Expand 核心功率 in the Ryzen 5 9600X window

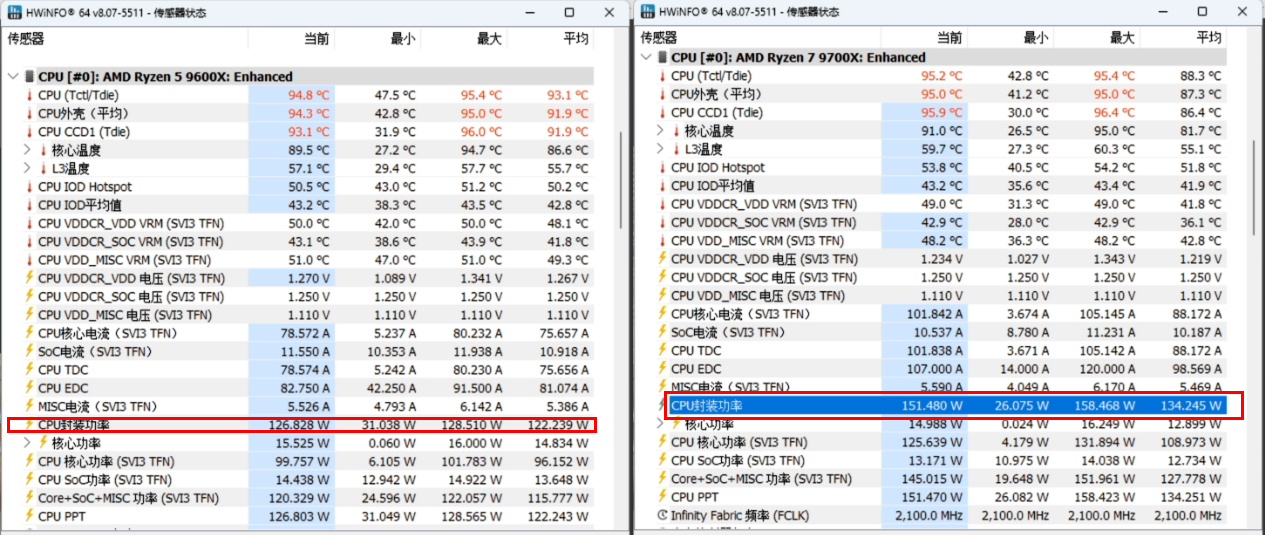(27, 443)
